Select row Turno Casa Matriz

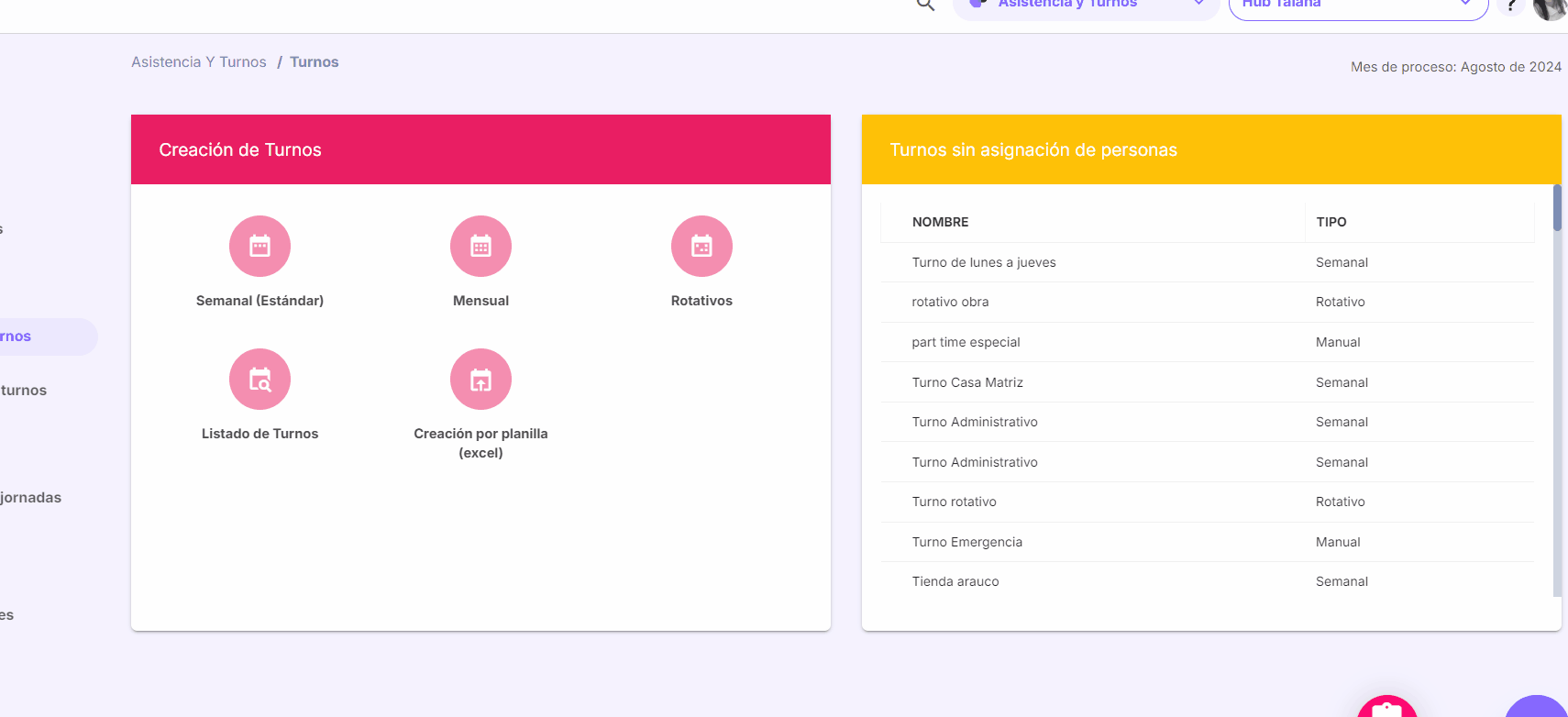coord(1207,382)
